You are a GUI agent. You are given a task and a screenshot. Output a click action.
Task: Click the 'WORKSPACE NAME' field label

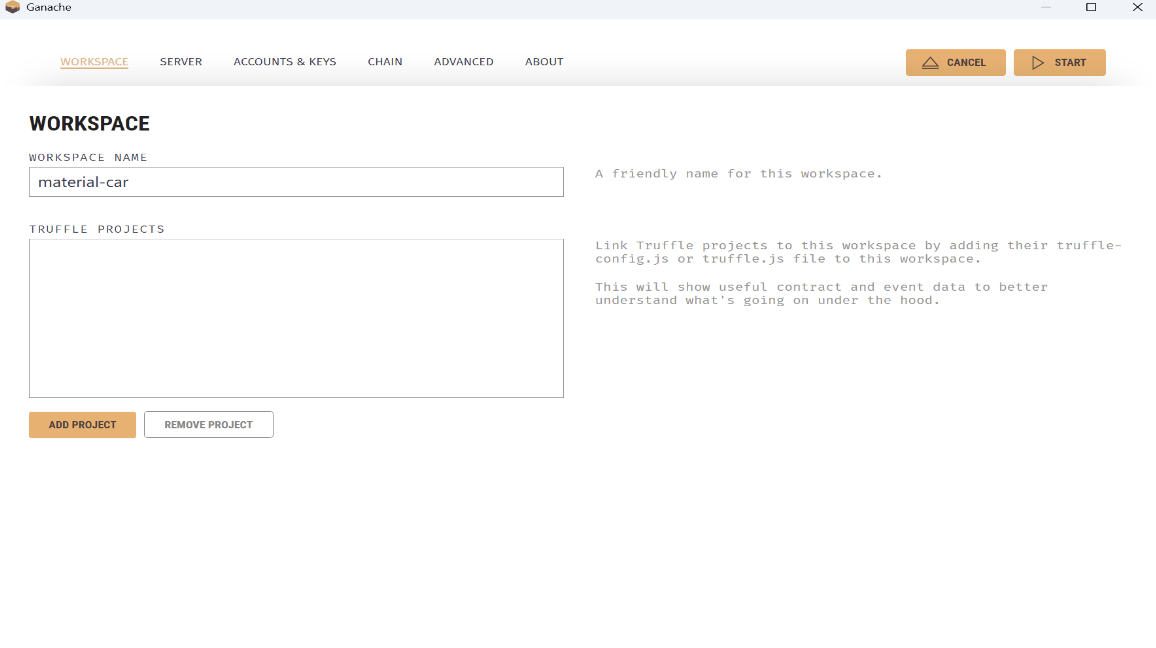(88, 158)
